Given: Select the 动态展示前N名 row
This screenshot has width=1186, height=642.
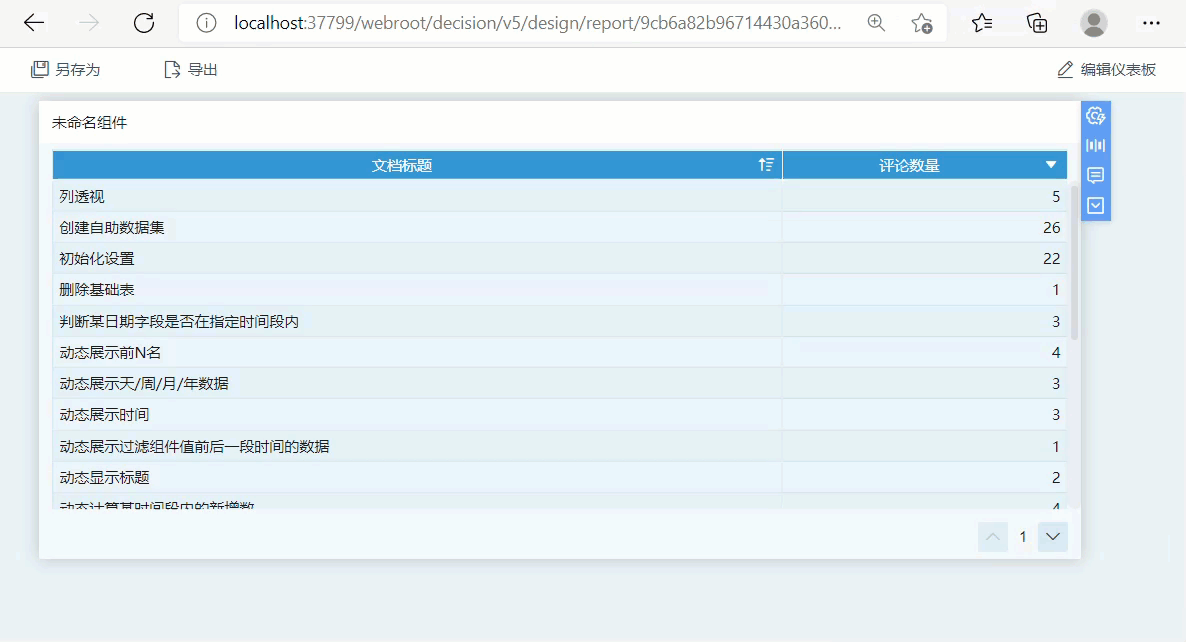Looking at the screenshot, I should 560,352.
